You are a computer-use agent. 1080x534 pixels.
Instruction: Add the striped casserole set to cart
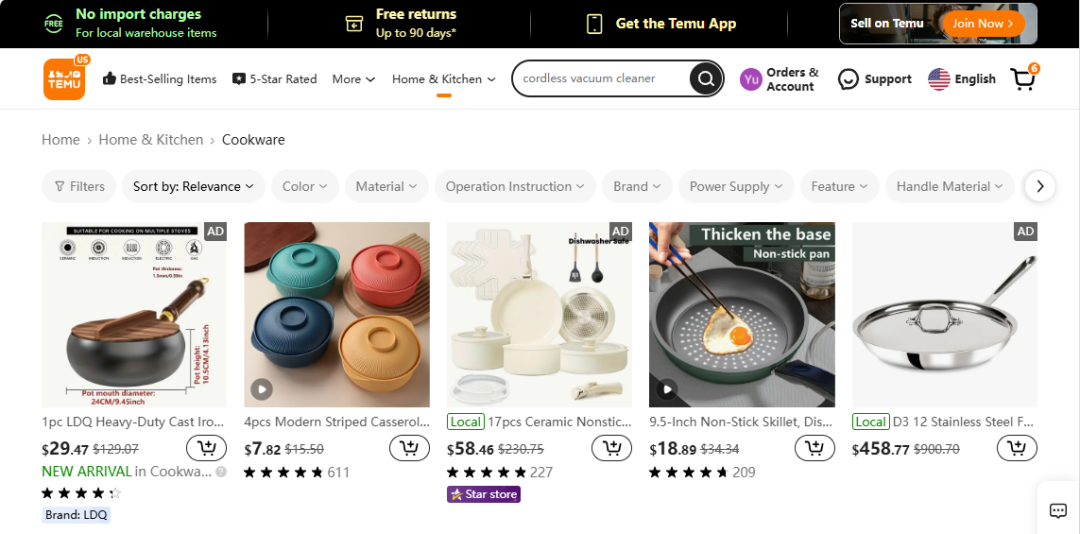click(409, 448)
